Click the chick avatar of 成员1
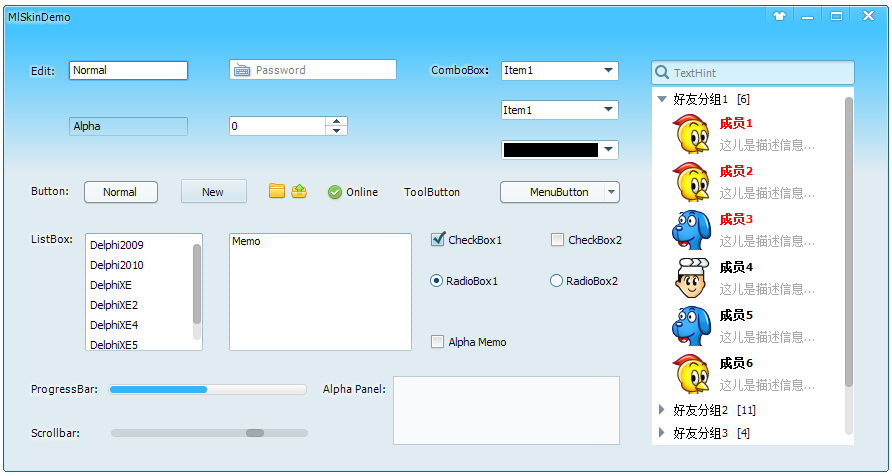 coord(691,134)
